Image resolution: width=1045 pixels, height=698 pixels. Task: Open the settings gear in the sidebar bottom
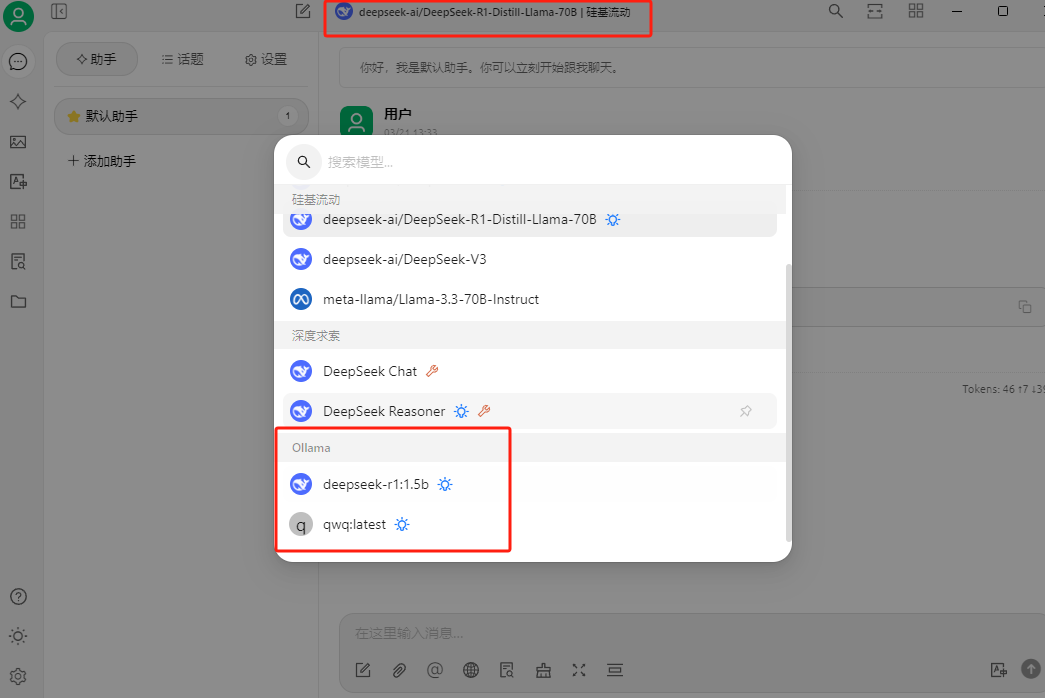click(x=19, y=677)
